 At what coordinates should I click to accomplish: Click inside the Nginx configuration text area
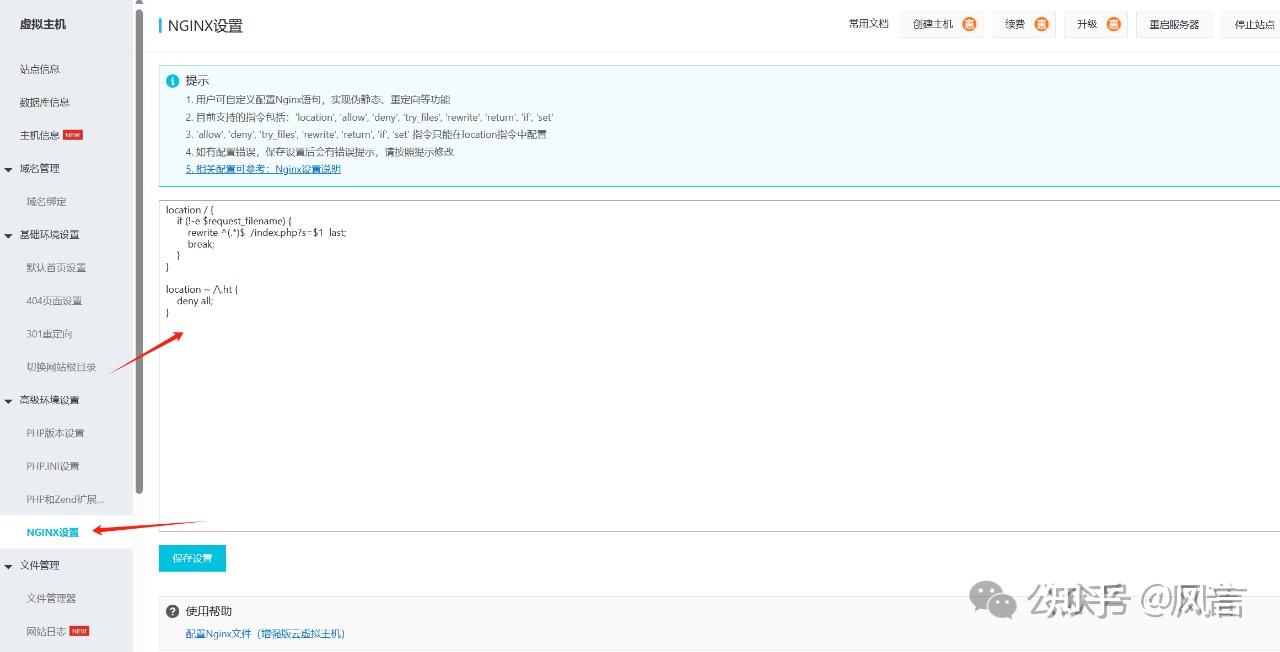click(x=700, y=420)
